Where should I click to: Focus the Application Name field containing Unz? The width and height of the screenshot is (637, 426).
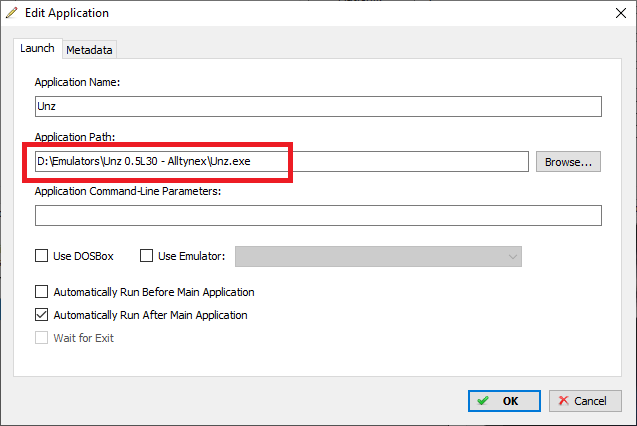[x=318, y=106]
